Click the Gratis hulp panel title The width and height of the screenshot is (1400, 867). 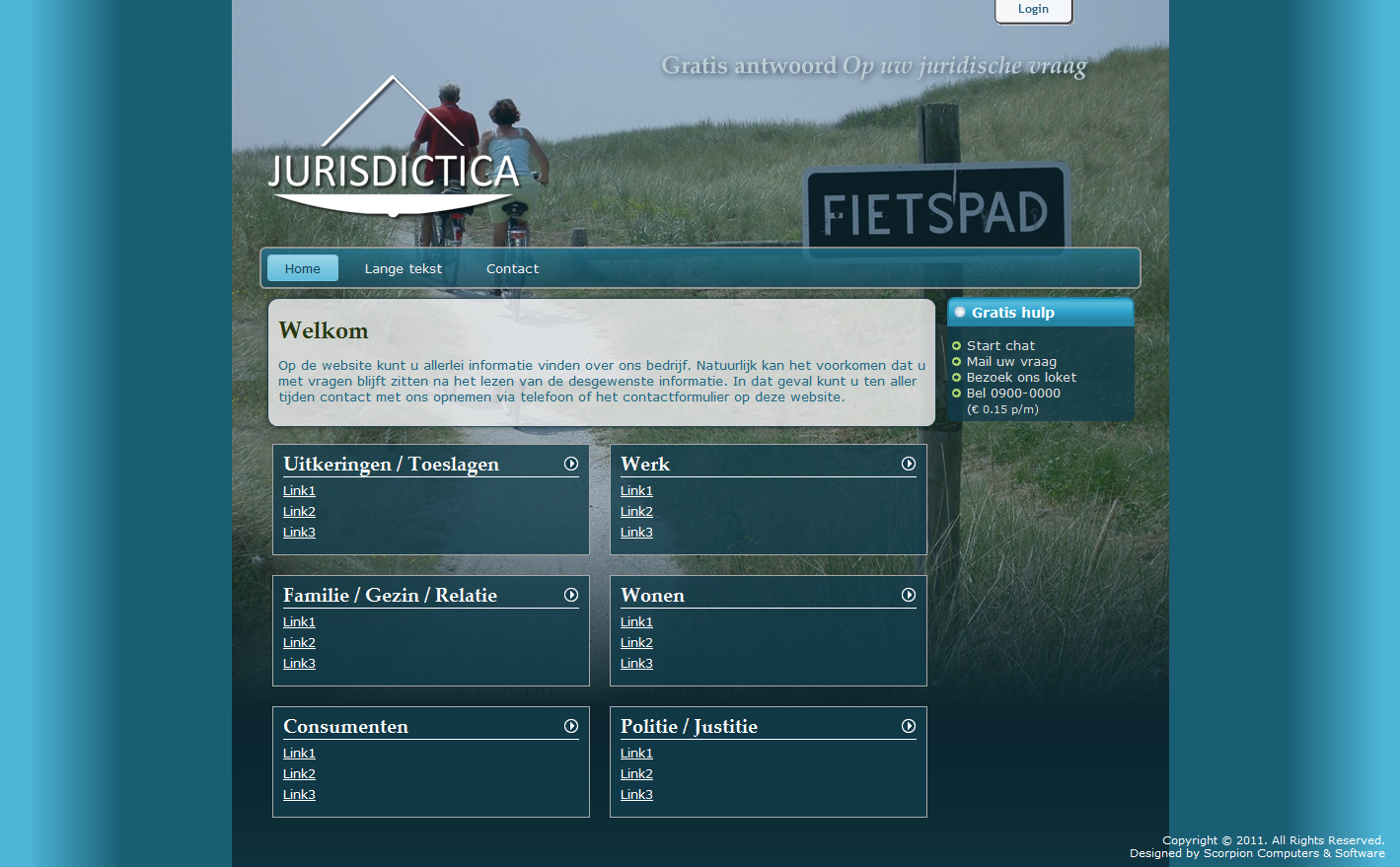[1013, 313]
